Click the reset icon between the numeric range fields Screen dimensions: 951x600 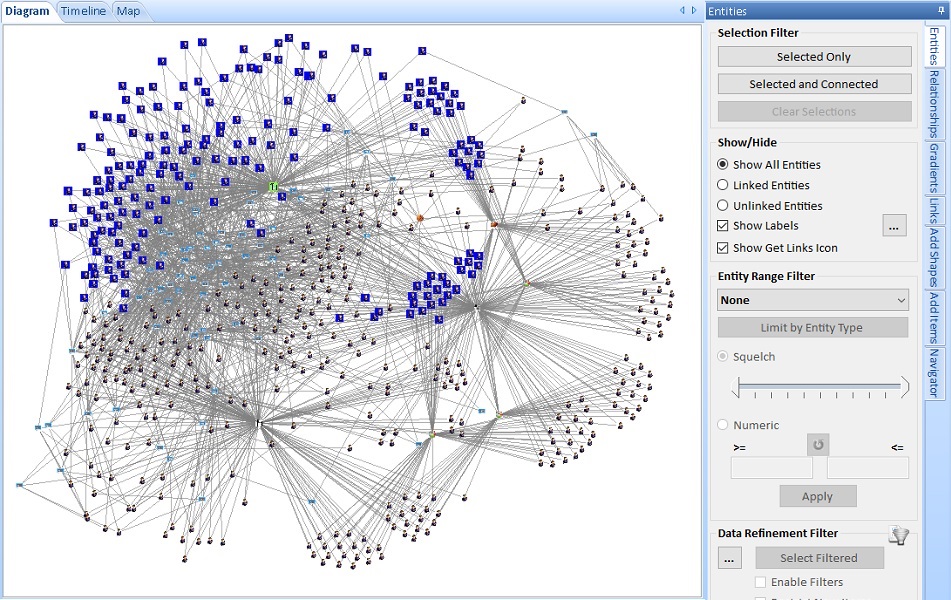click(x=818, y=445)
